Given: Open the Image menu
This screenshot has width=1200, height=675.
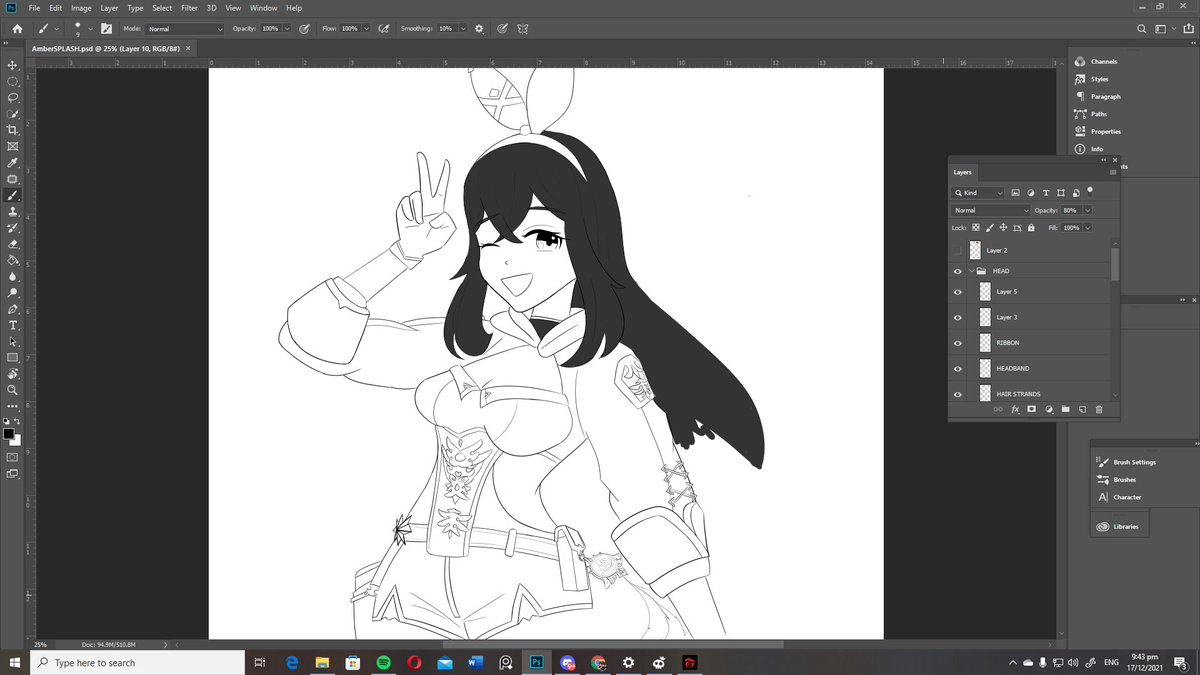Looking at the screenshot, I should point(81,8).
